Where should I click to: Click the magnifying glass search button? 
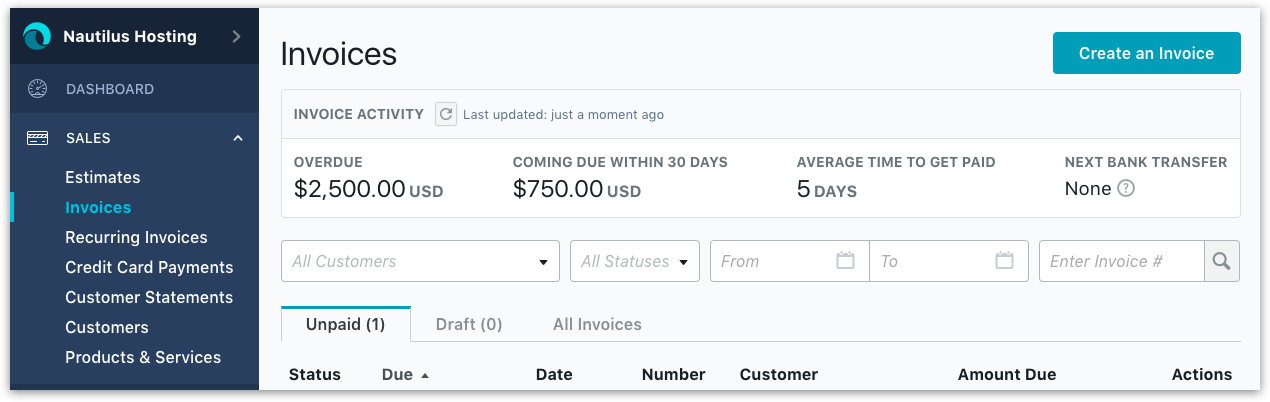click(1222, 261)
